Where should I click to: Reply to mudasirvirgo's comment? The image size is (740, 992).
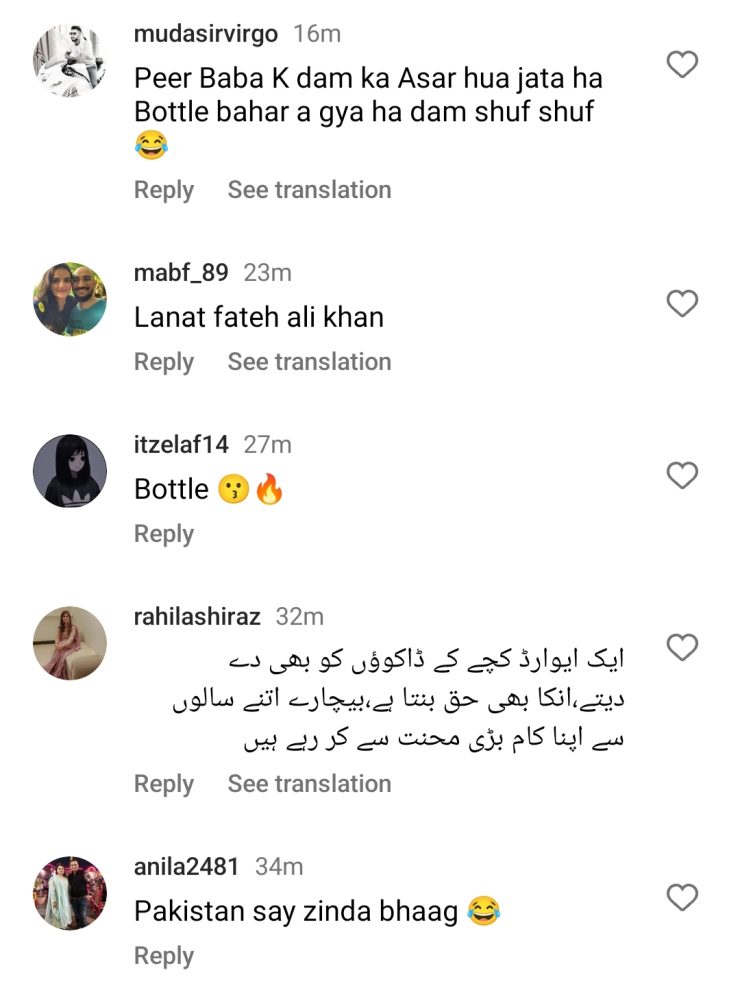[x=164, y=190]
